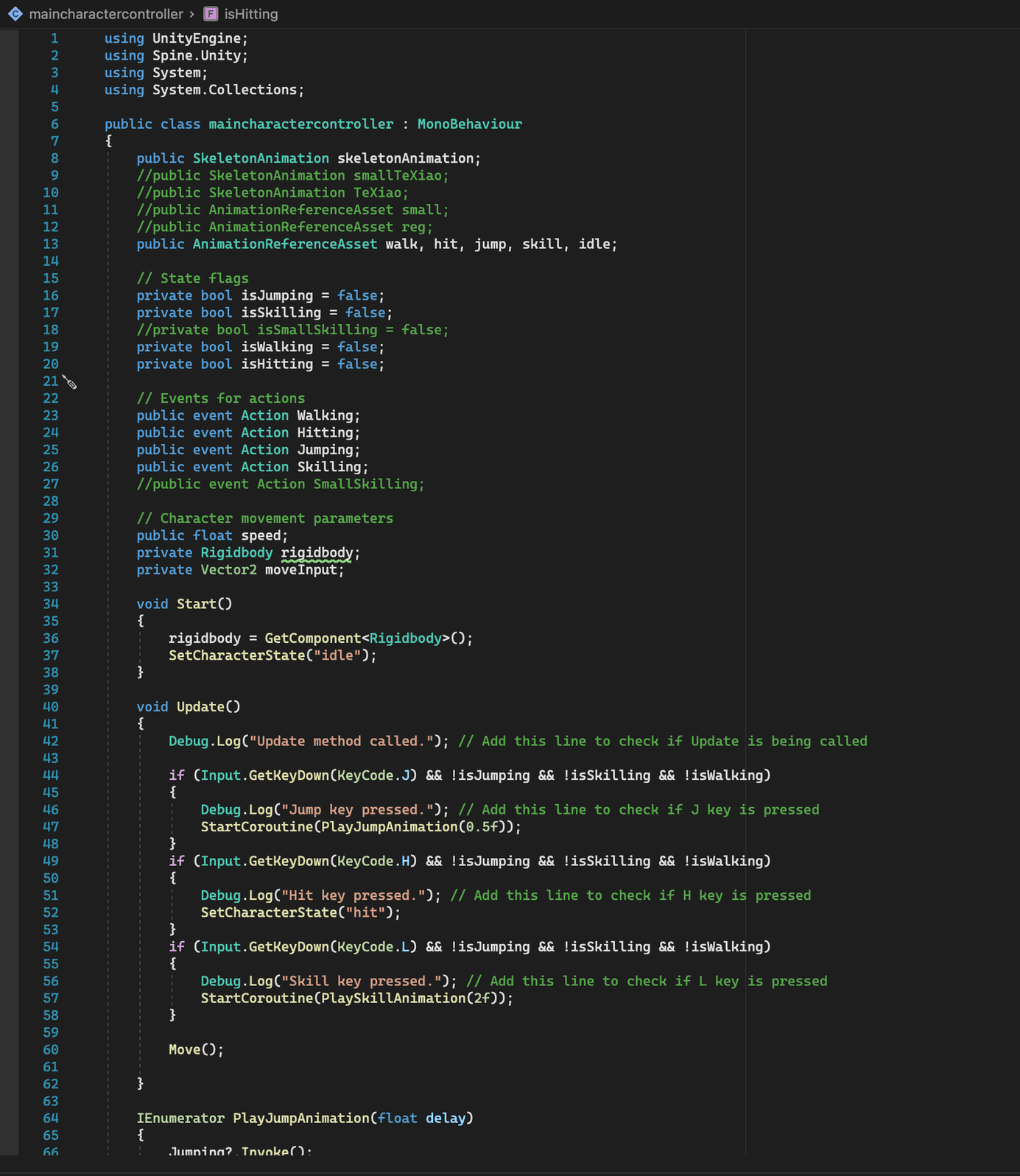Click 'moveInput' on line 32
This screenshot has width=1020, height=1176.
pyautogui.click(x=301, y=570)
